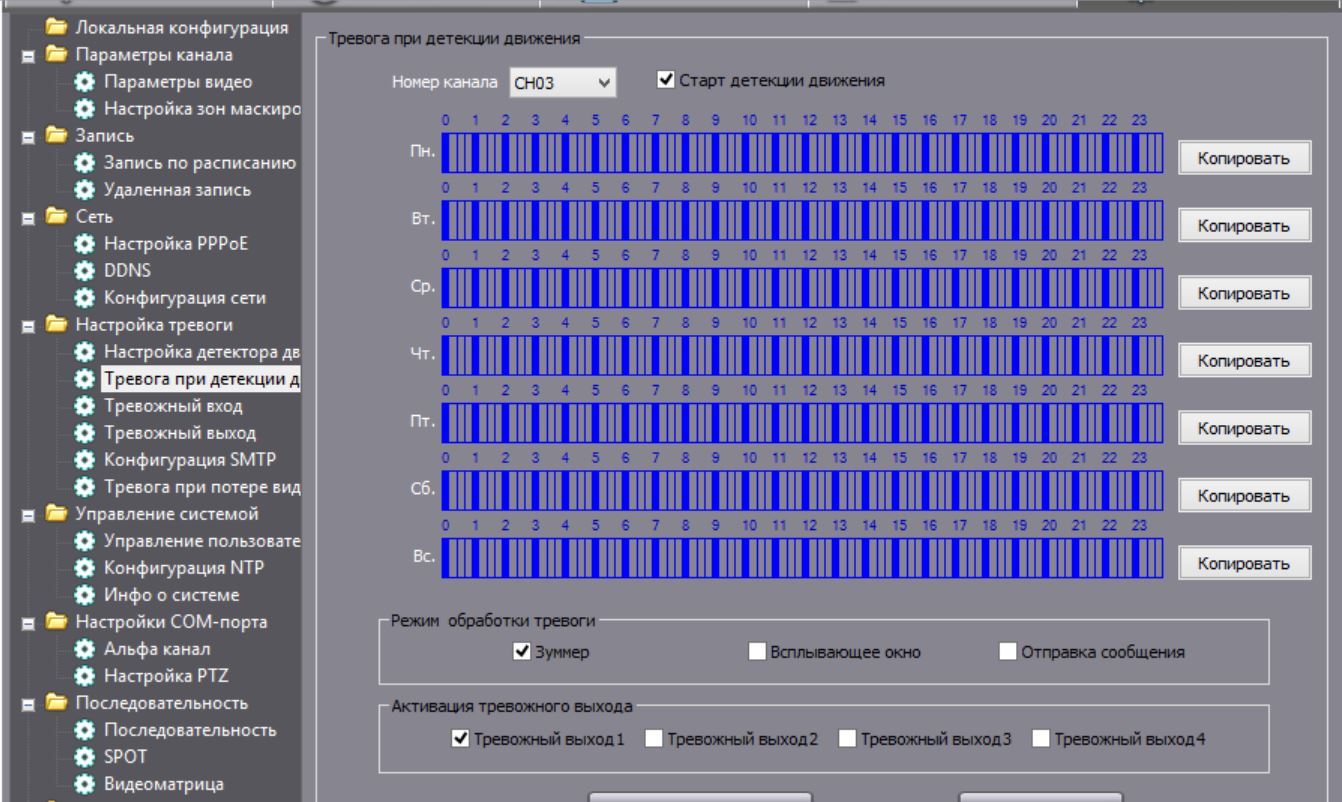Copy the Вт. schedule with Копировать
The image size is (1342, 802).
pos(1244,226)
